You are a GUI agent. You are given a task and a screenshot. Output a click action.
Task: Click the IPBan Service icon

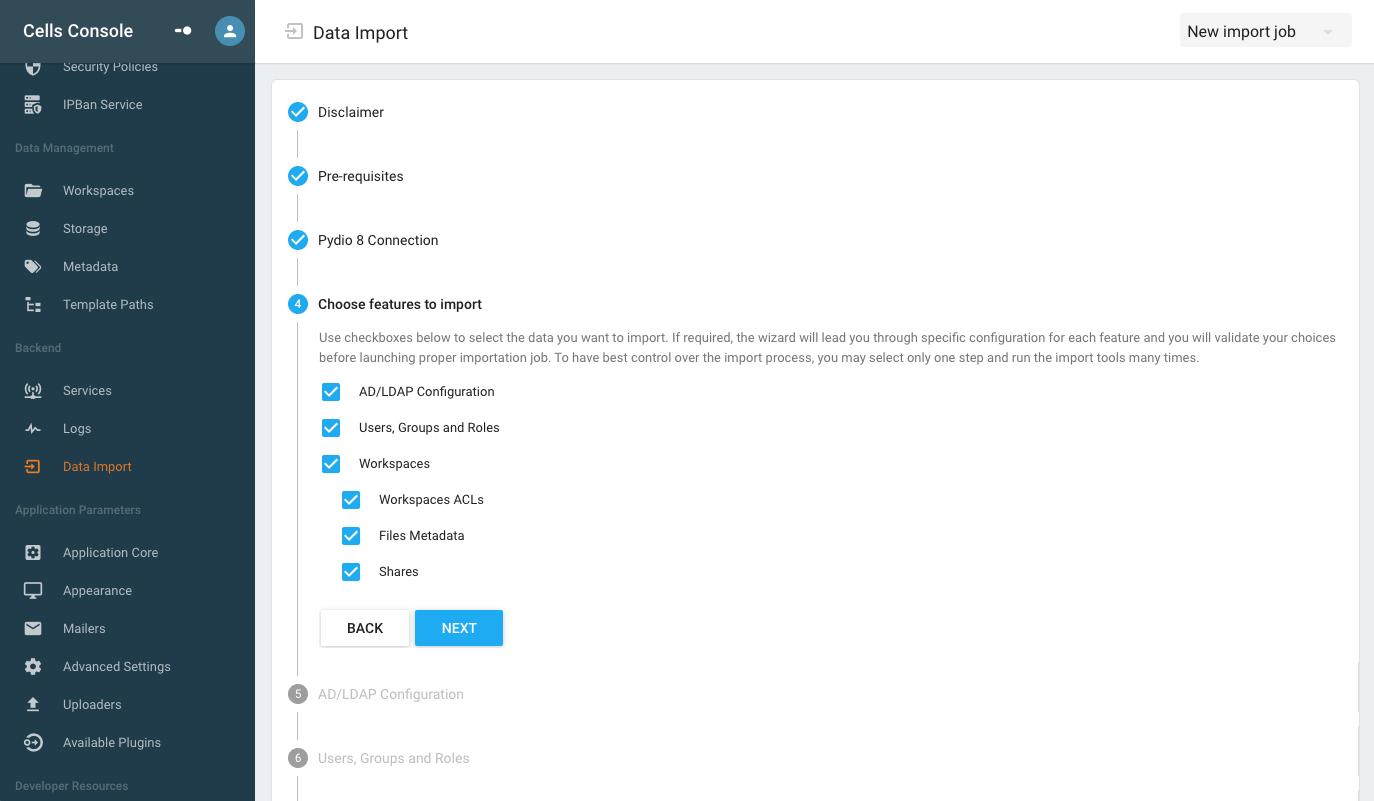[x=33, y=105]
